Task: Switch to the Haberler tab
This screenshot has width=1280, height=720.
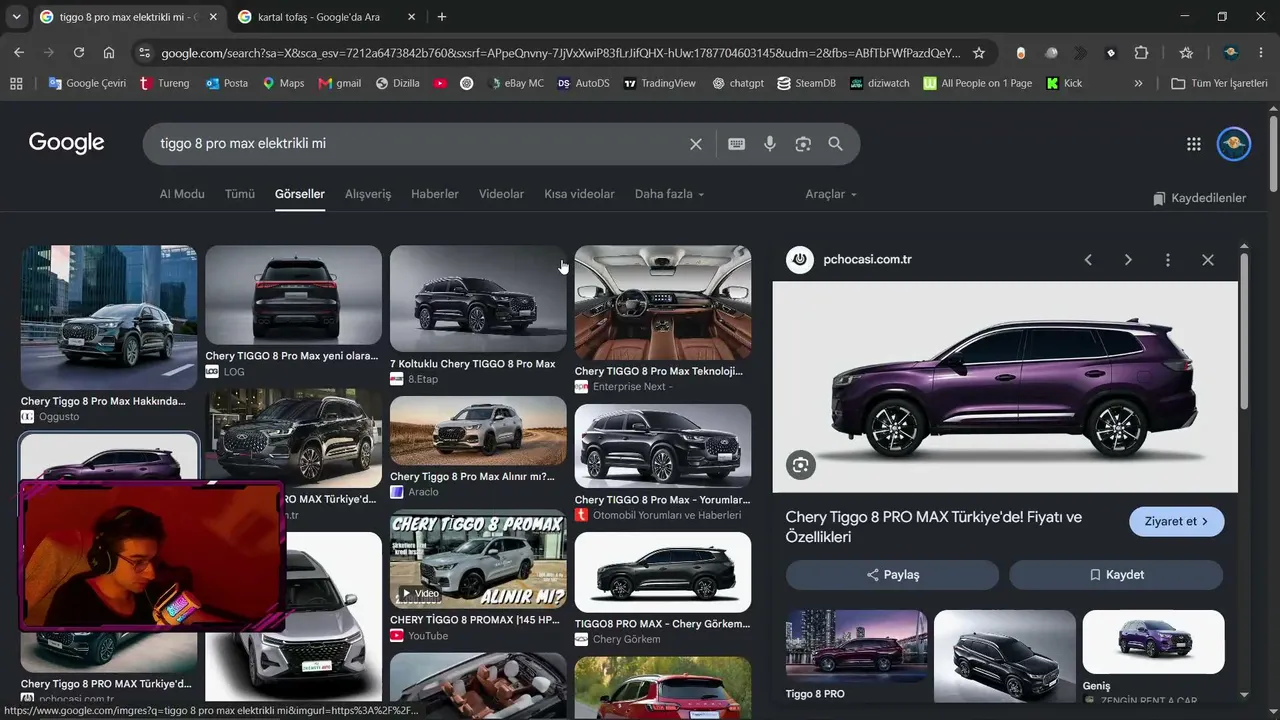Action: [x=435, y=194]
